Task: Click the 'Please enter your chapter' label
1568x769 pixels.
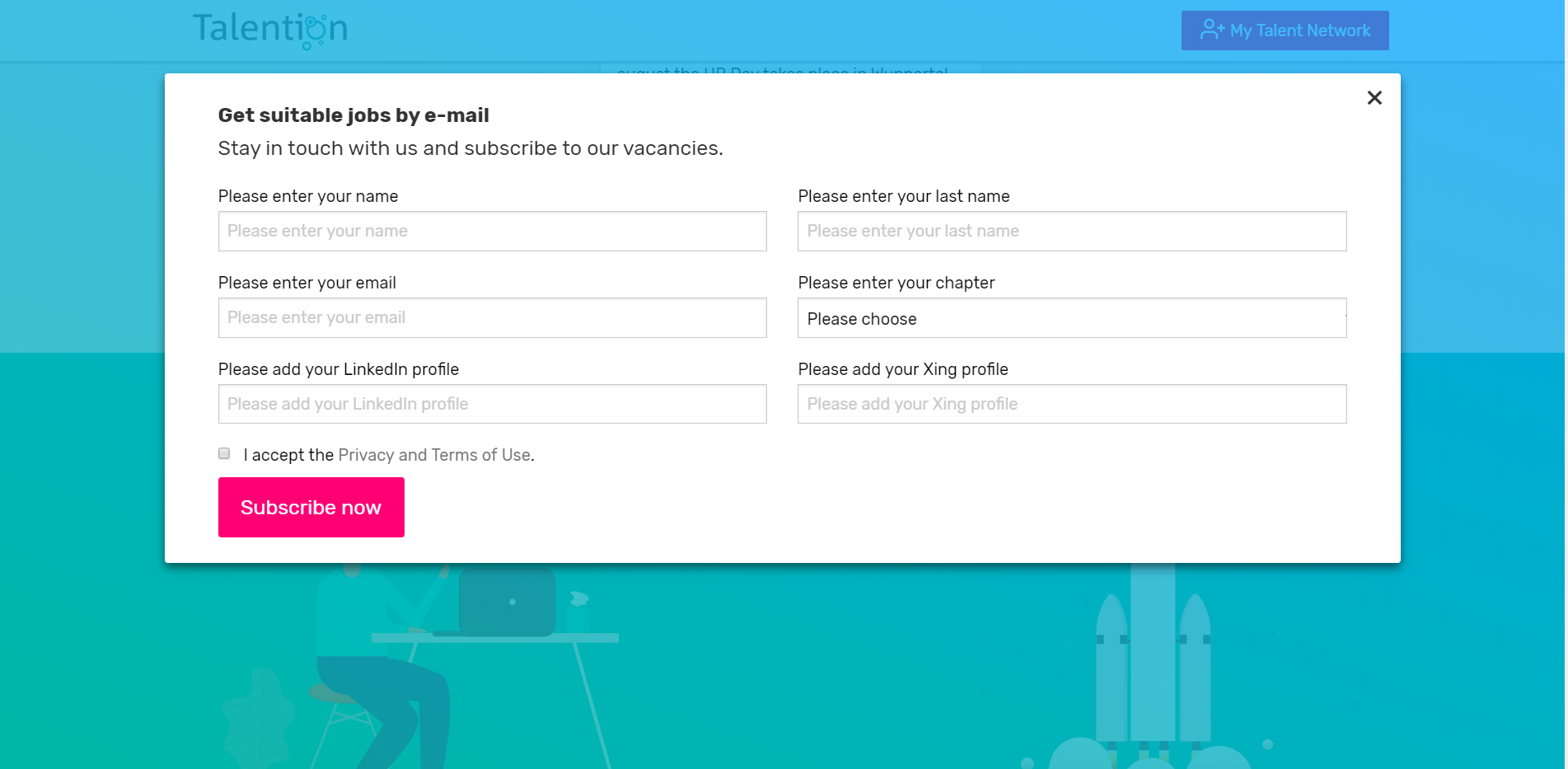Action: point(896,283)
